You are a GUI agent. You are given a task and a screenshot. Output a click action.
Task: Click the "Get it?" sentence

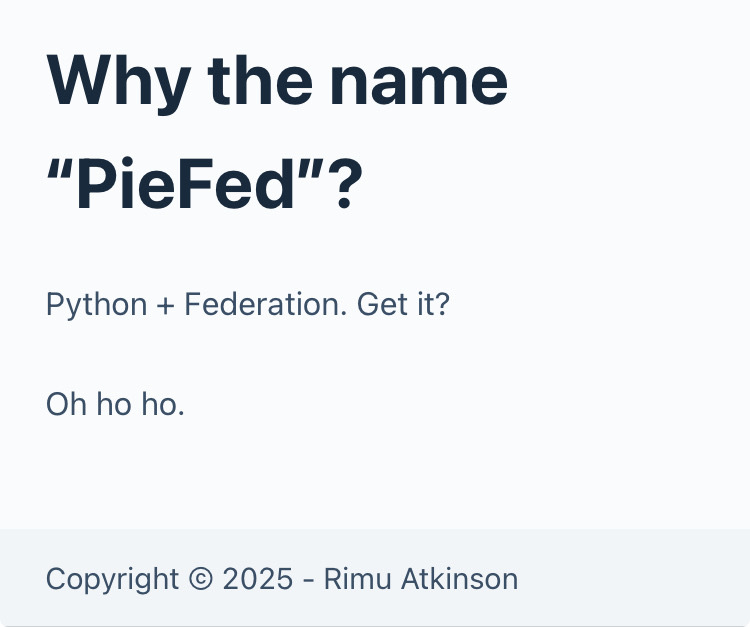403,304
